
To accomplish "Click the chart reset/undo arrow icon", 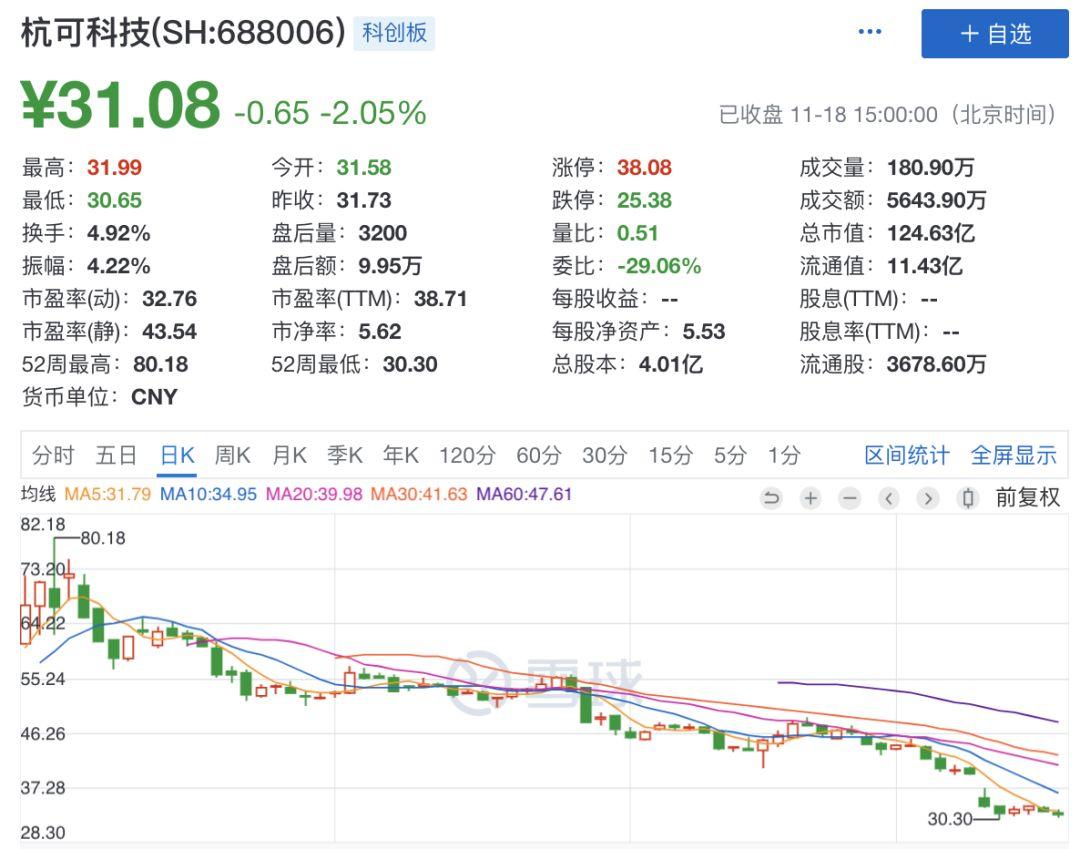I will (772, 498).
